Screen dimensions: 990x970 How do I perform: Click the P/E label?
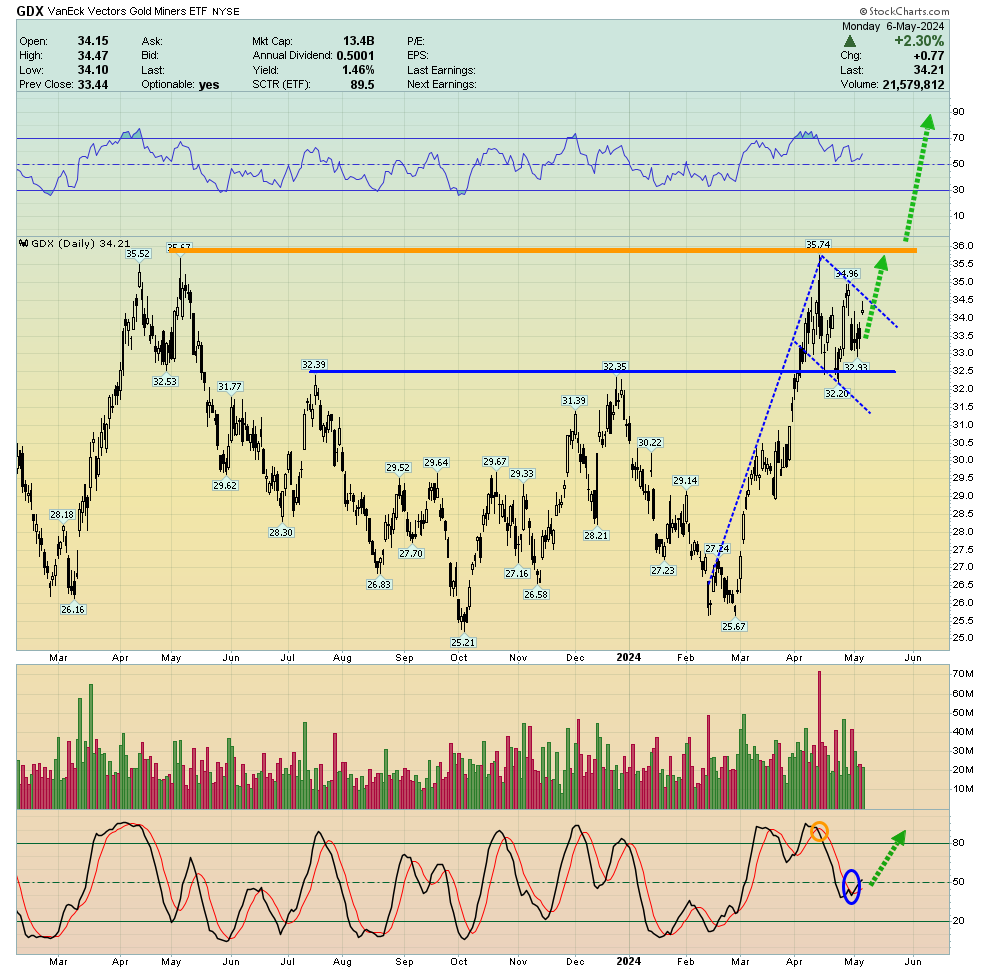pyautogui.click(x=415, y=41)
